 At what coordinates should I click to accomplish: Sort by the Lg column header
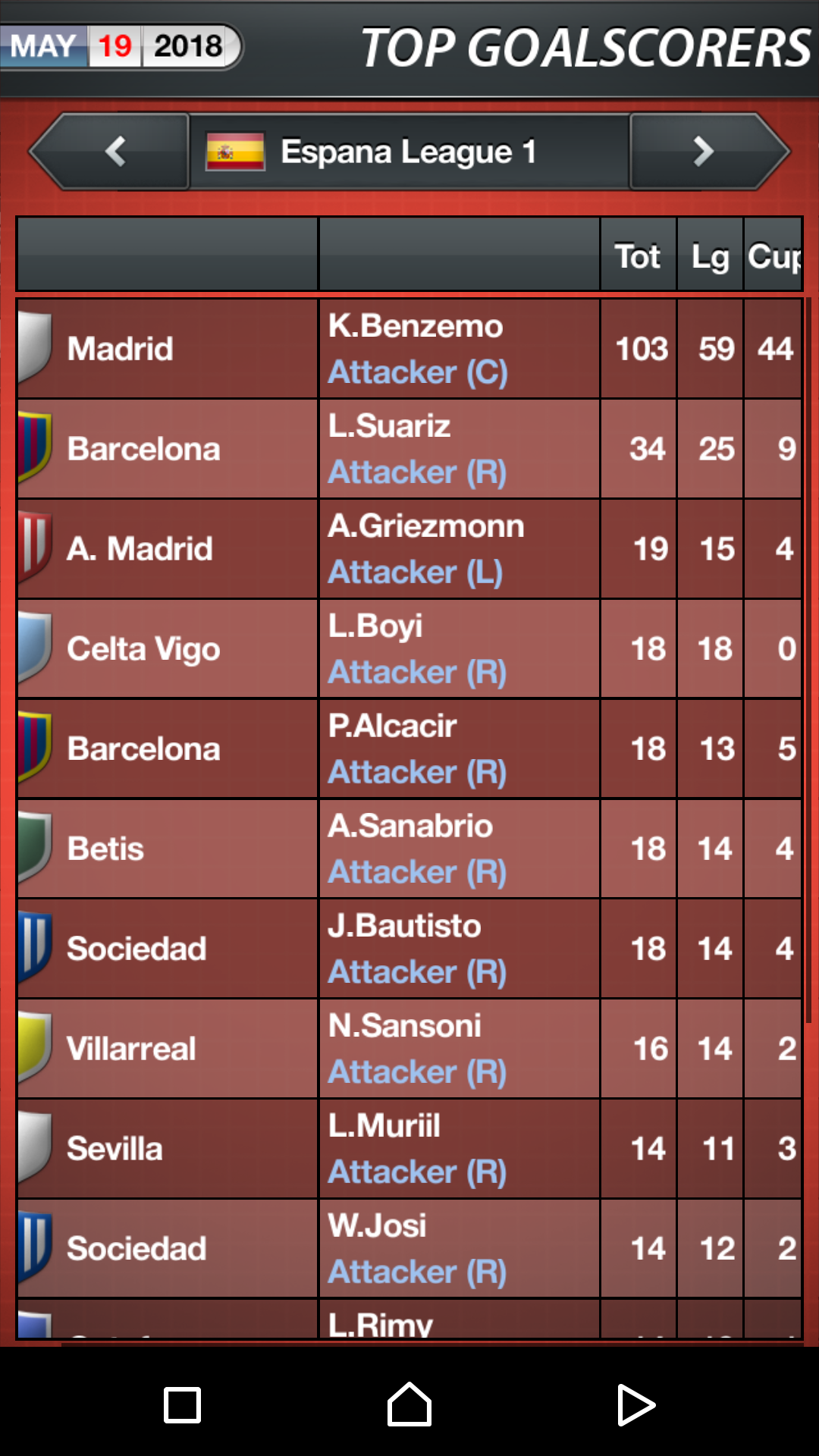tap(710, 256)
